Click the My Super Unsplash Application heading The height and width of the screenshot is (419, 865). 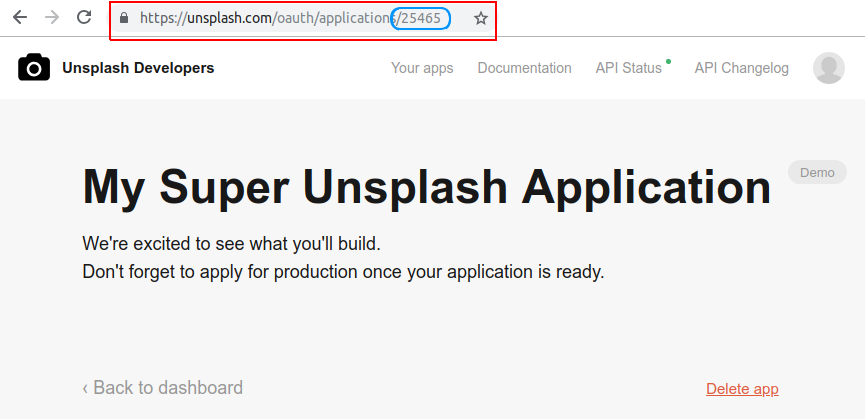[426, 187]
